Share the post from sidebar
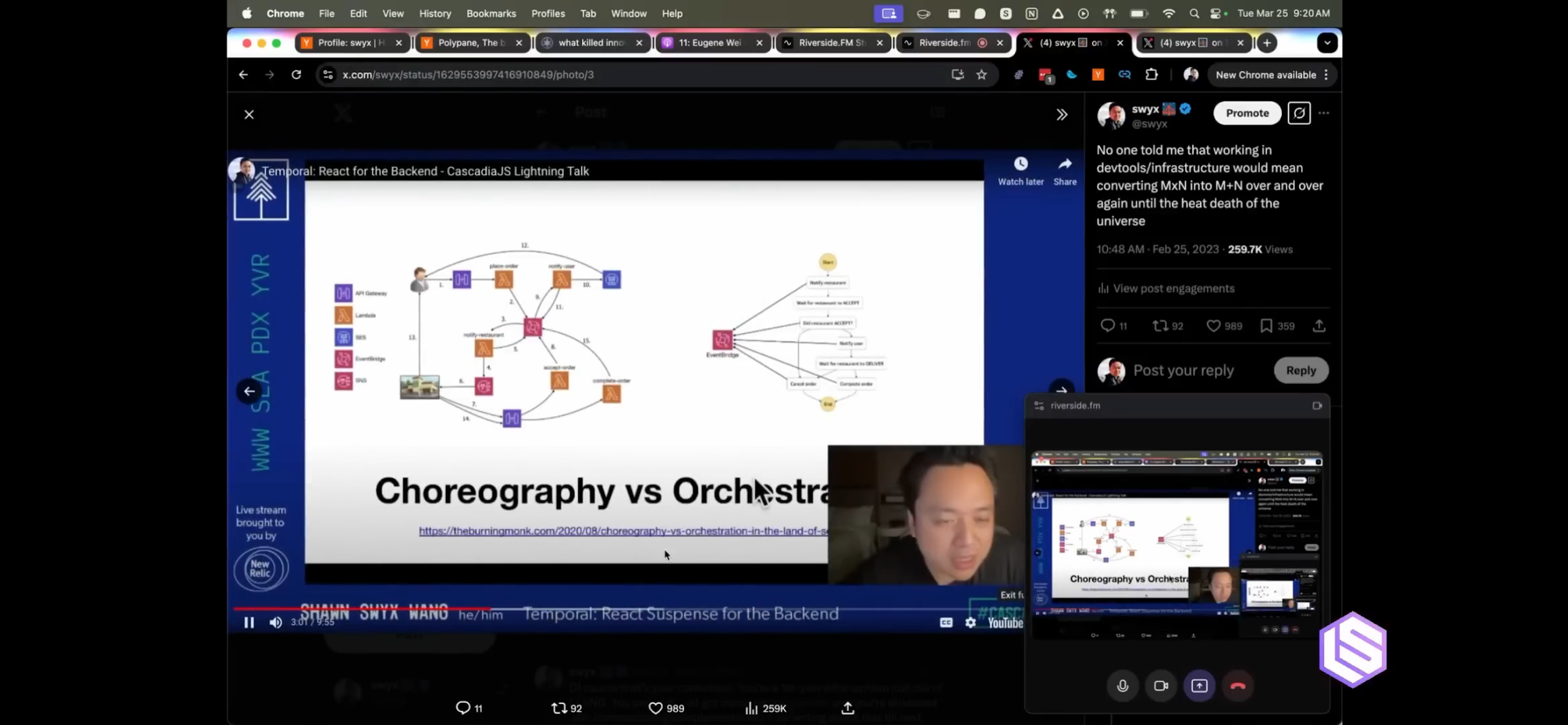 coord(1319,326)
